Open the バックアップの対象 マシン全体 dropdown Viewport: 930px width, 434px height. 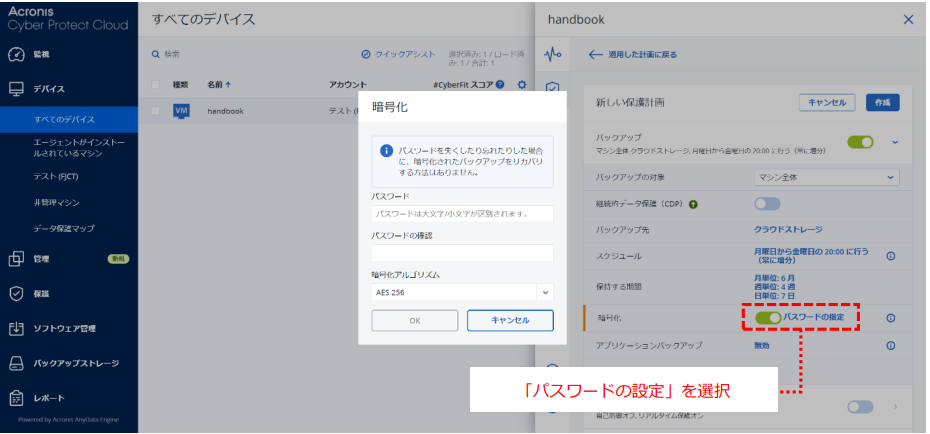[826, 177]
